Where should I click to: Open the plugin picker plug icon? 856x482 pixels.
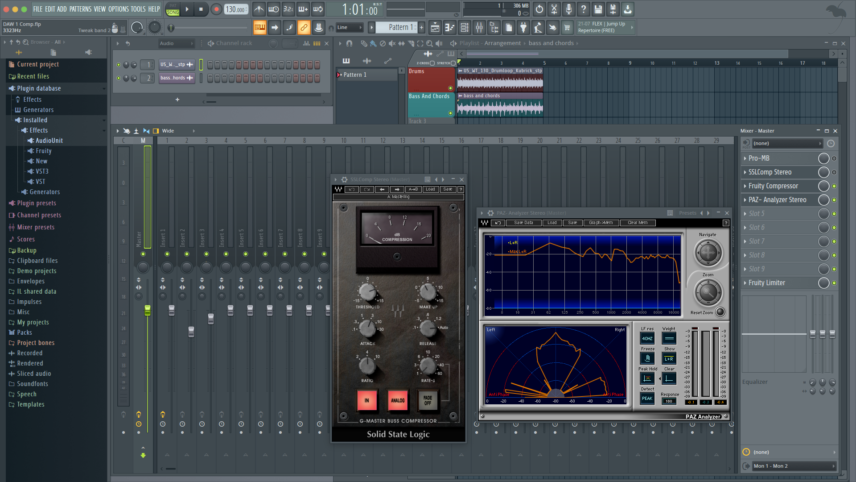coord(523,27)
